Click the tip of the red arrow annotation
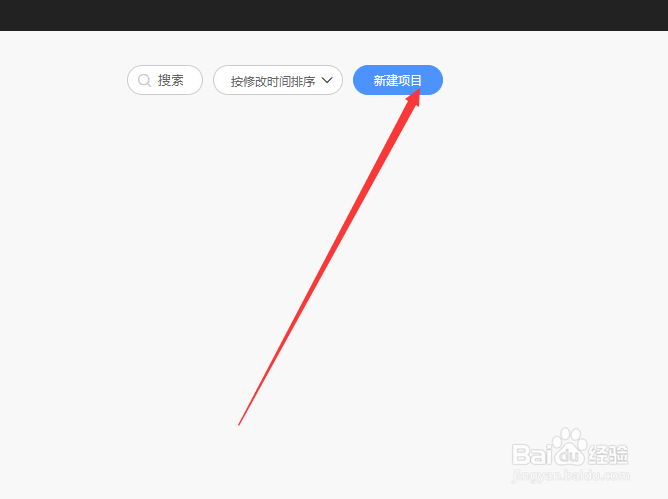Image resolution: width=668 pixels, height=499 pixels. click(x=419, y=91)
